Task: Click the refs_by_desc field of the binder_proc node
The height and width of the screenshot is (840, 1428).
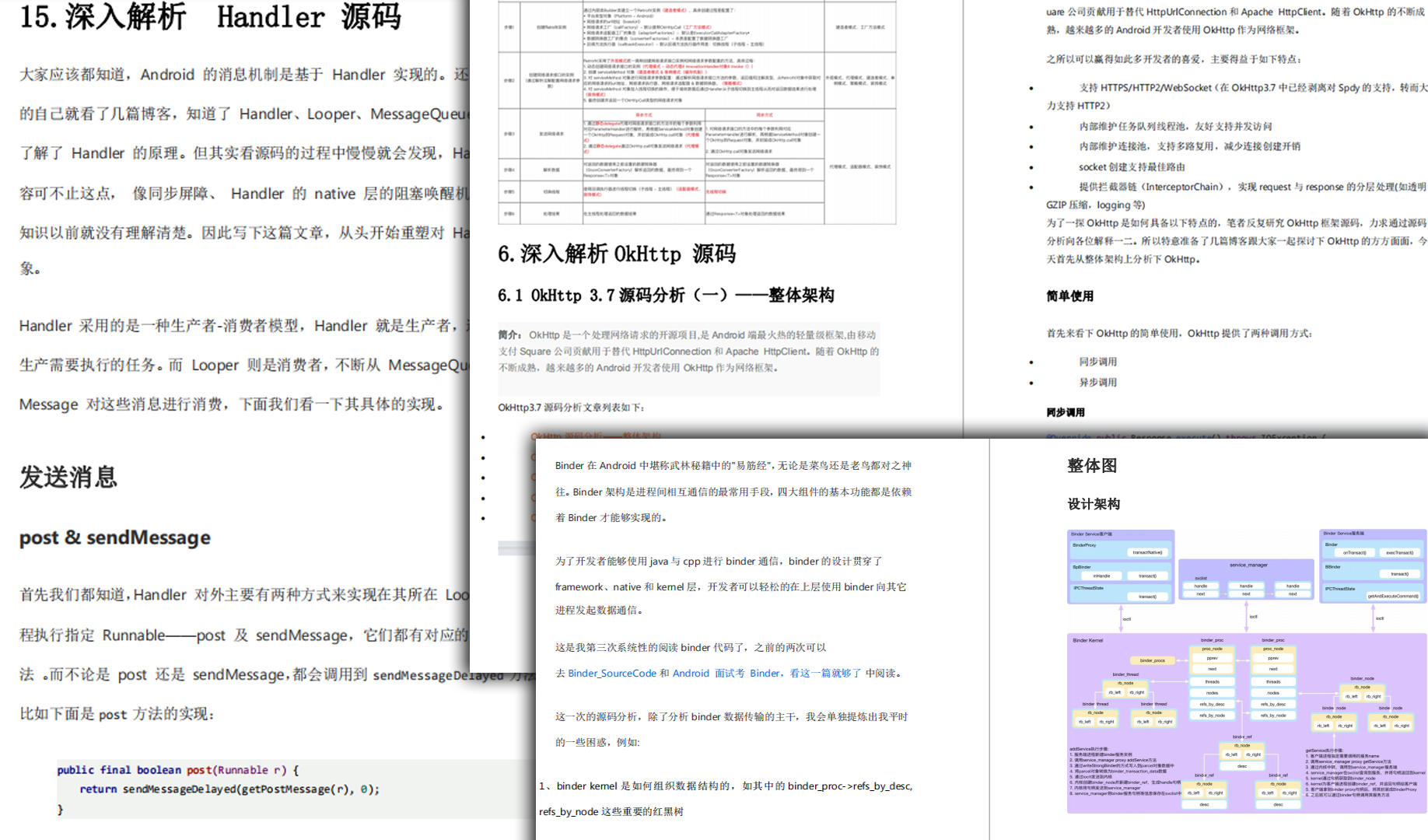Action: [x=1213, y=704]
